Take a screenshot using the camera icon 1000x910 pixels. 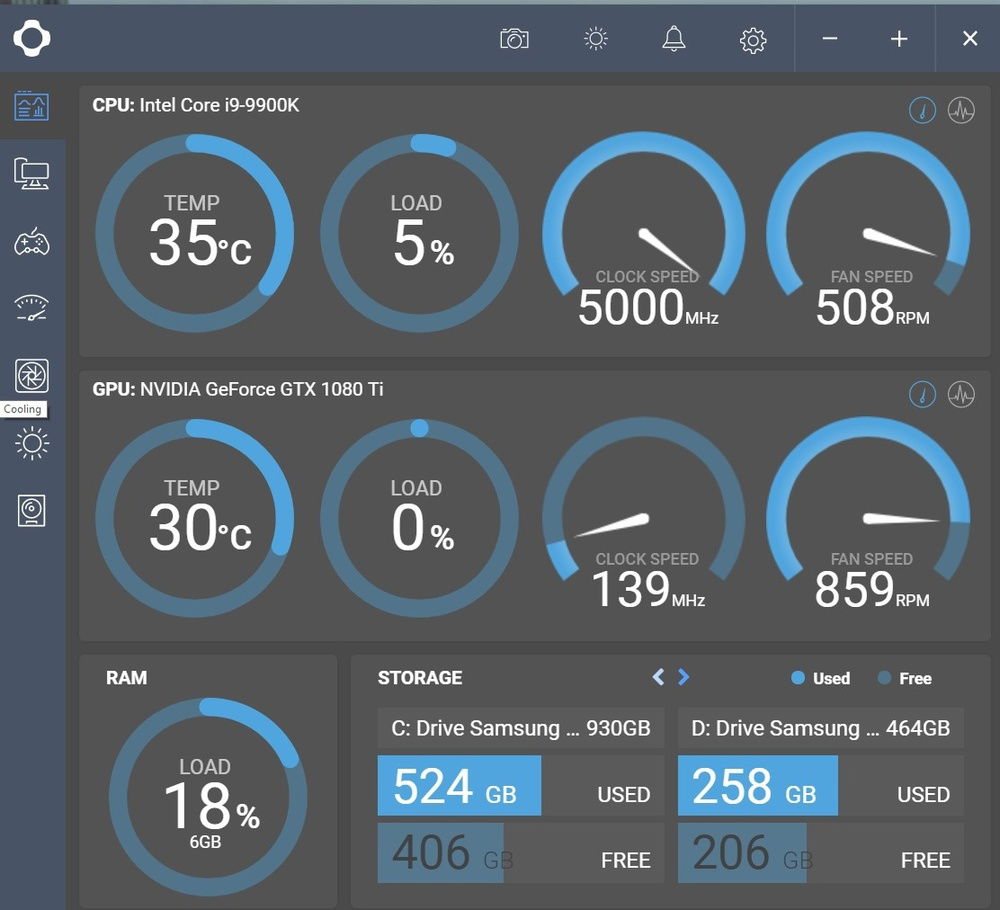(513, 39)
